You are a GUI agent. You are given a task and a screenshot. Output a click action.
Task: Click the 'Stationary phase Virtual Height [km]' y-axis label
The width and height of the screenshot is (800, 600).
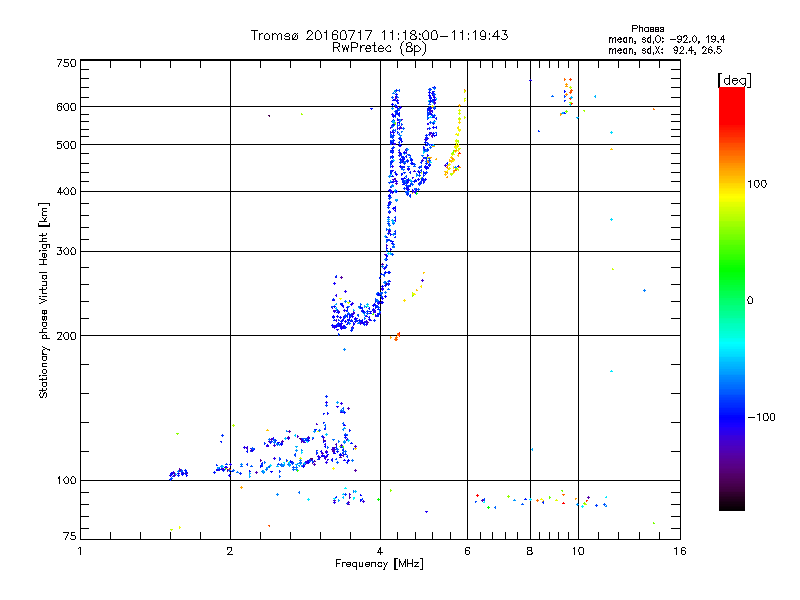click(43, 300)
